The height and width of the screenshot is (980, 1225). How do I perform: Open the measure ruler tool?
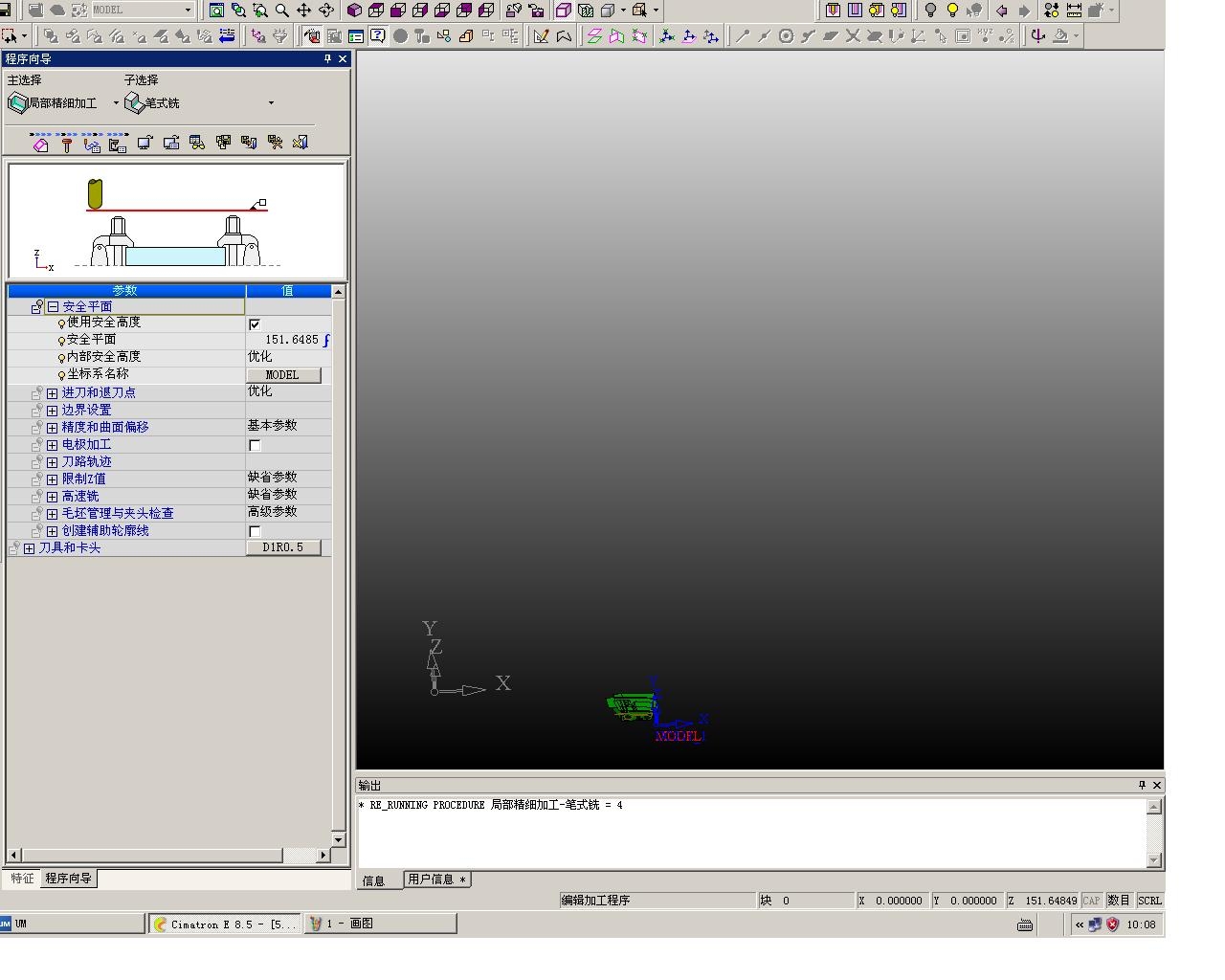1075,11
